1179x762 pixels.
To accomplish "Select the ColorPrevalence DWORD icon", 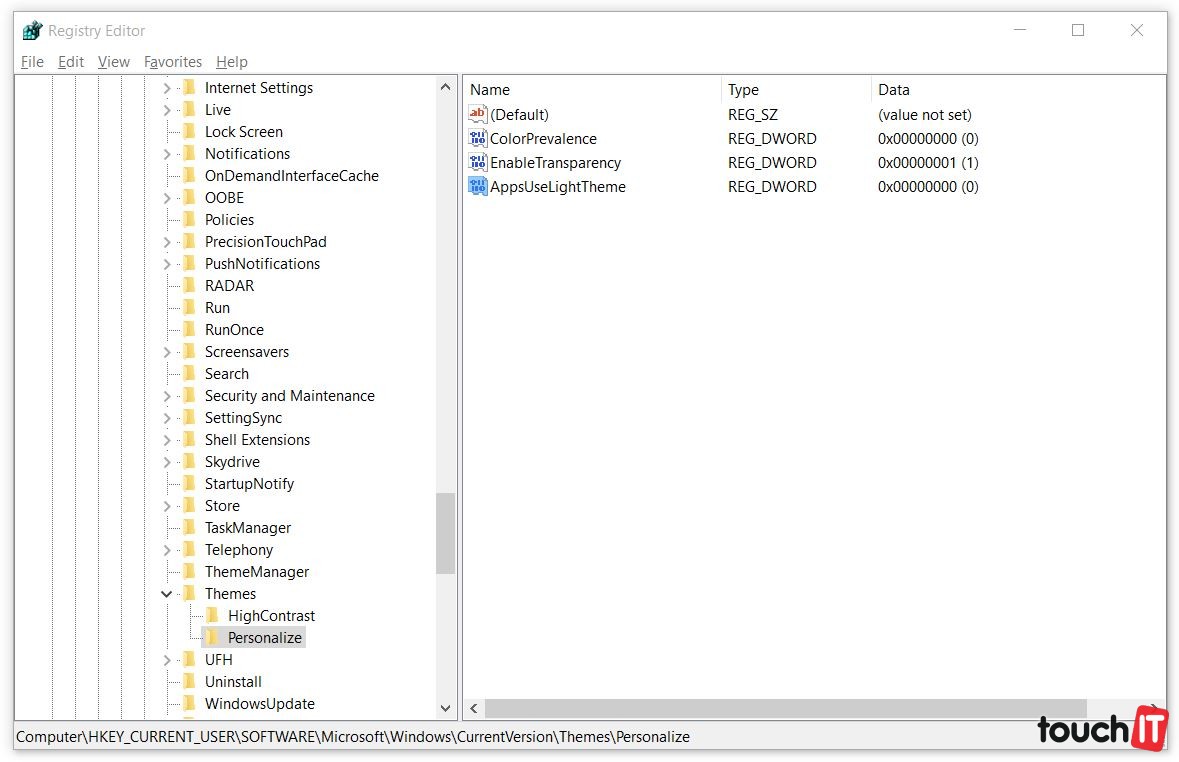I will click(477, 139).
